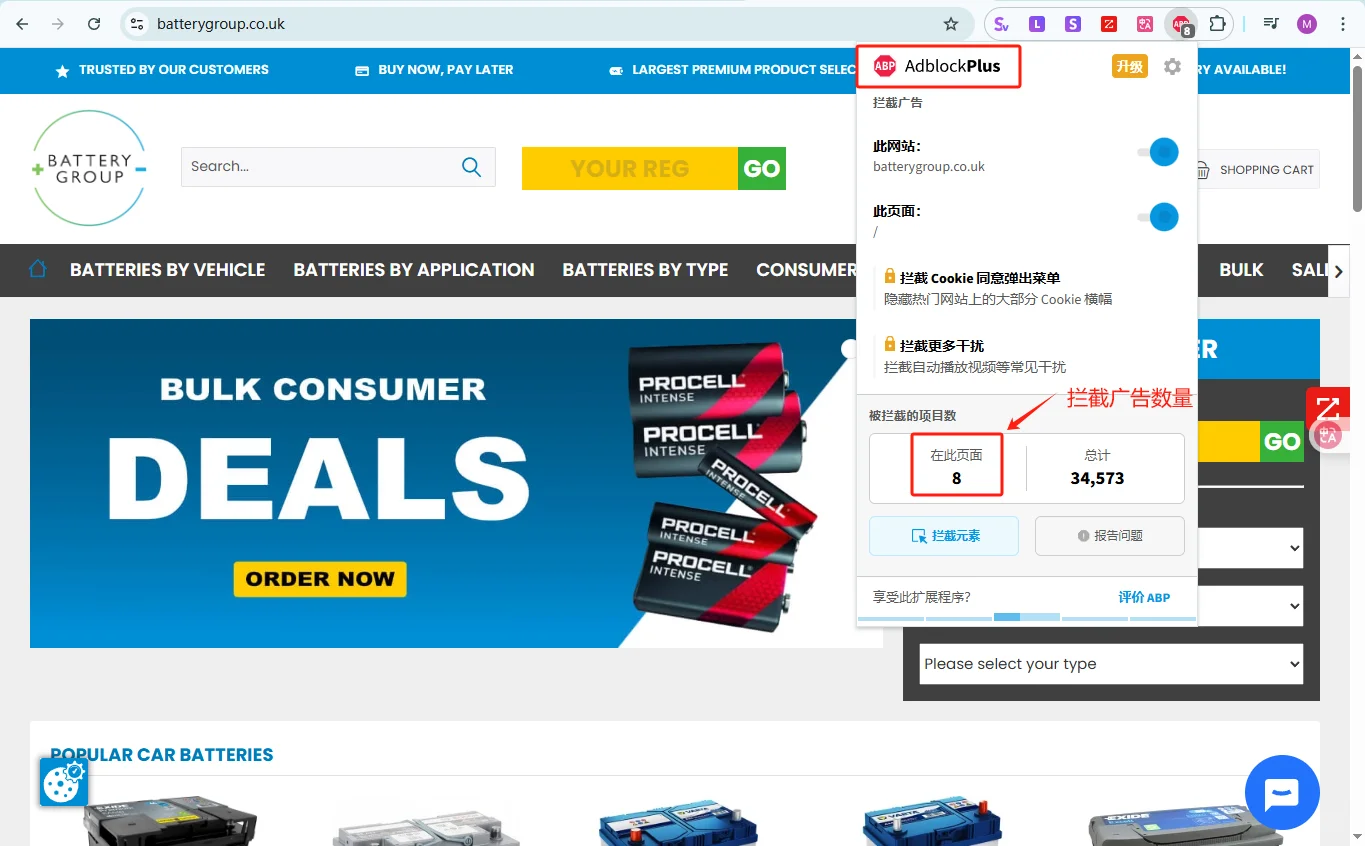Open the blue live chat bubble
Image resolution: width=1365 pixels, height=846 pixels.
point(1282,793)
